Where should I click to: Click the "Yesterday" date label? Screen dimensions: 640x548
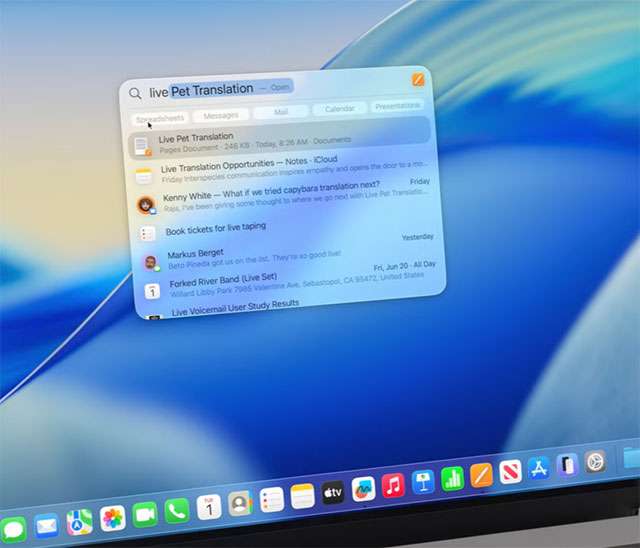[x=417, y=237]
